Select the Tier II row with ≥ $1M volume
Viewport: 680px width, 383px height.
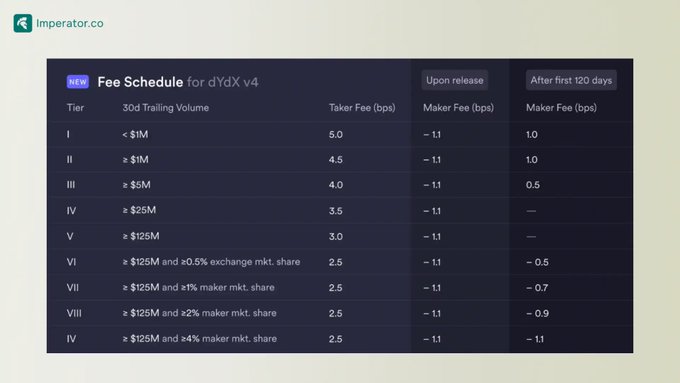tap(340, 160)
